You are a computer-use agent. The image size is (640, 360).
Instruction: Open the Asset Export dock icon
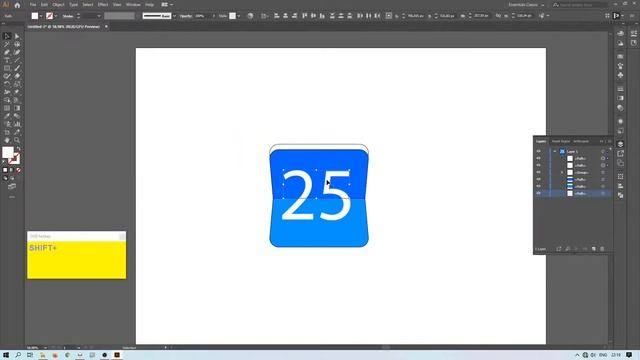(x=620, y=153)
